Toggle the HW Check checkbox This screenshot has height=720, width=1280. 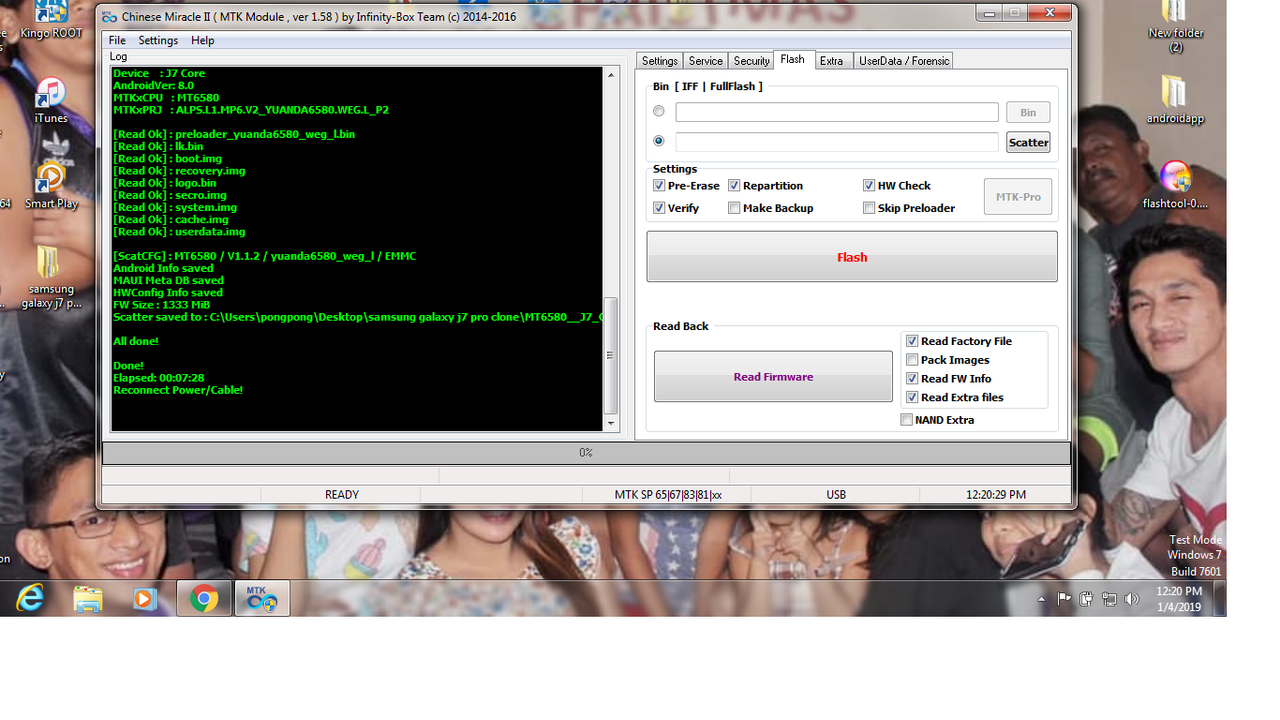(x=869, y=185)
